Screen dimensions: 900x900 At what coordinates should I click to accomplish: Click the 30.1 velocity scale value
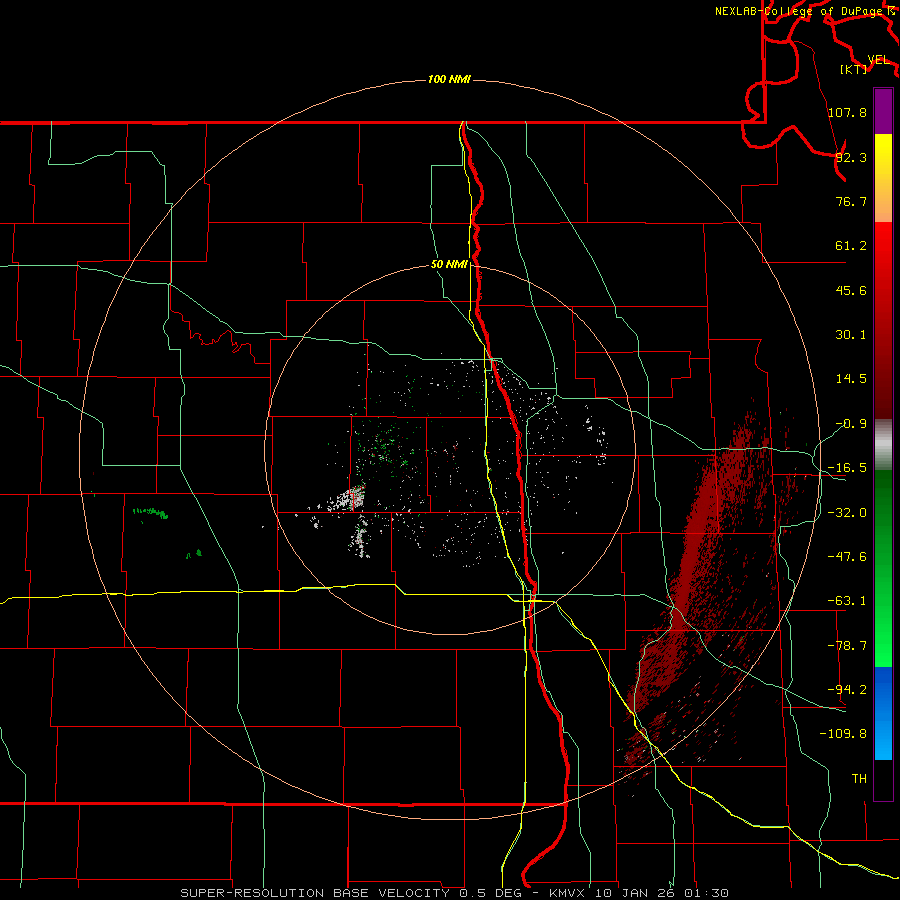click(851, 335)
